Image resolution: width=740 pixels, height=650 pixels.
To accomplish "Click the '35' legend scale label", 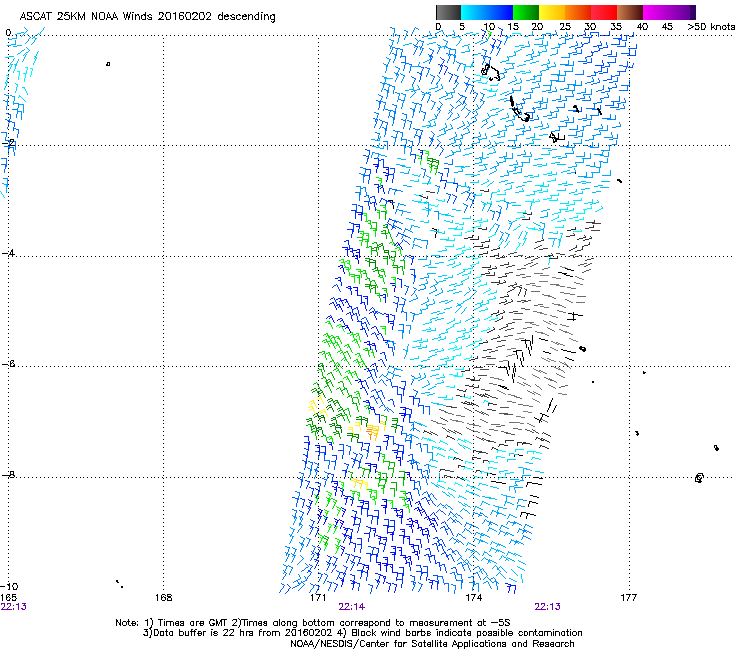I will (x=616, y=26).
